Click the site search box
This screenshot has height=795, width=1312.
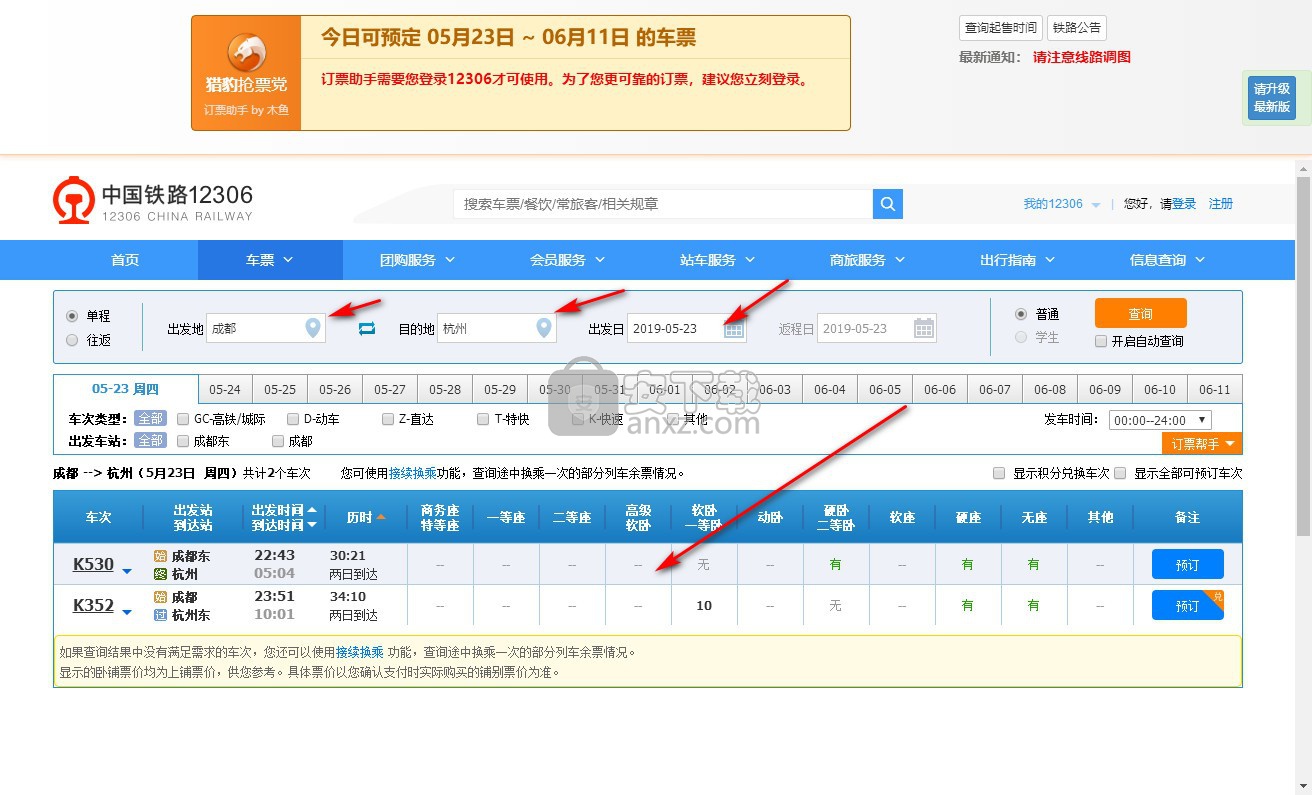(663, 204)
